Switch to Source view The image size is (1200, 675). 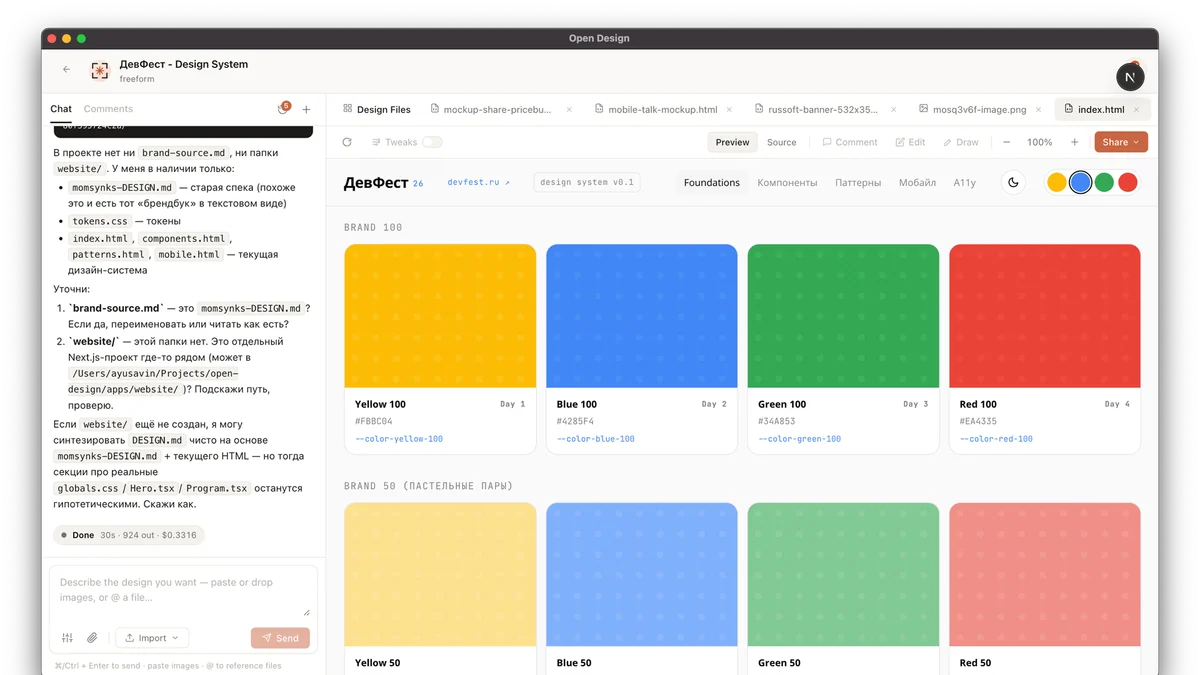coord(782,142)
